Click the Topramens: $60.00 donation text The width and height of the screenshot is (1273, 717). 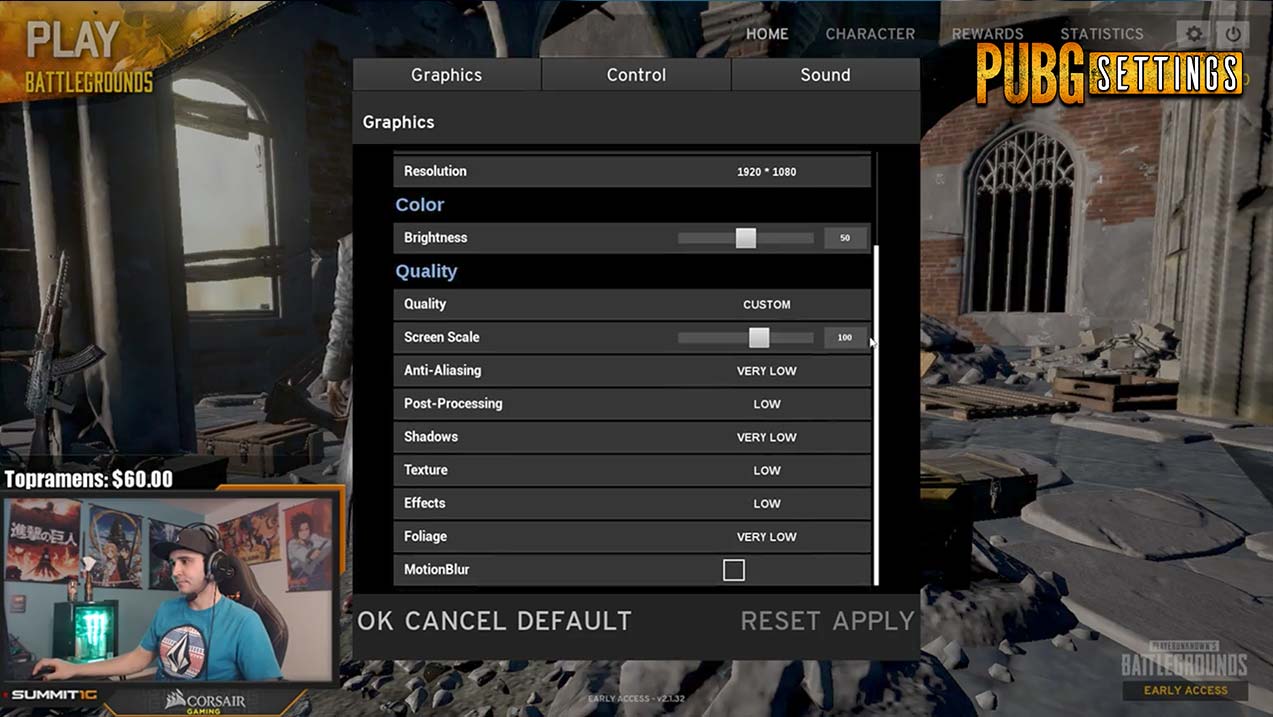89,479
